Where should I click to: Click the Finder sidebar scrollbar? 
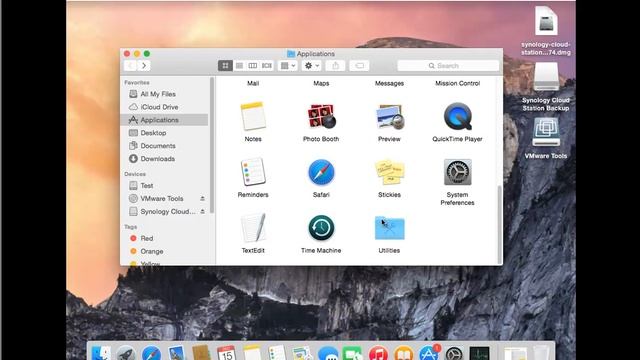coord(211,144)
